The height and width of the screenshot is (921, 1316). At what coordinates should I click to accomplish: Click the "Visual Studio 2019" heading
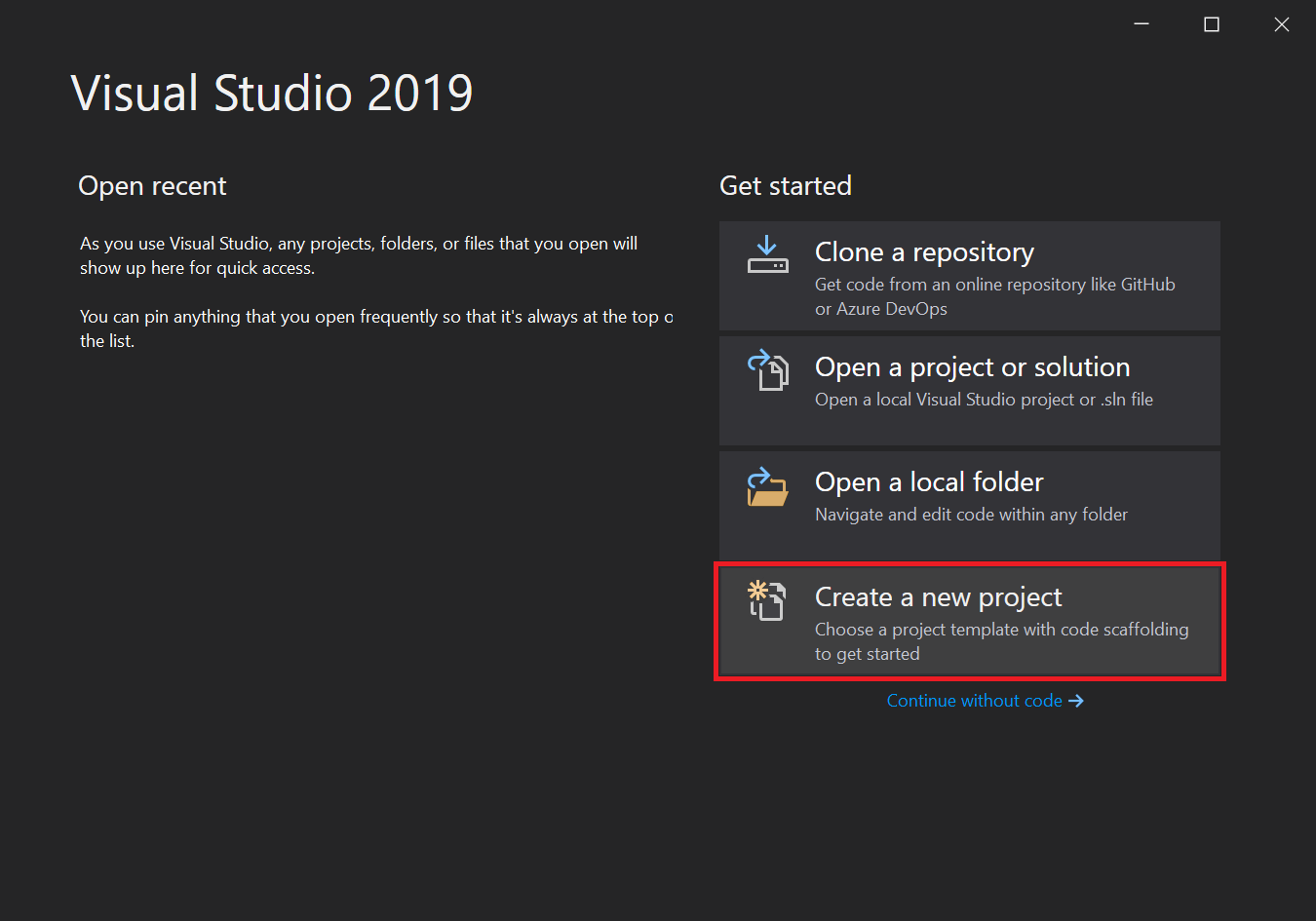272,94
